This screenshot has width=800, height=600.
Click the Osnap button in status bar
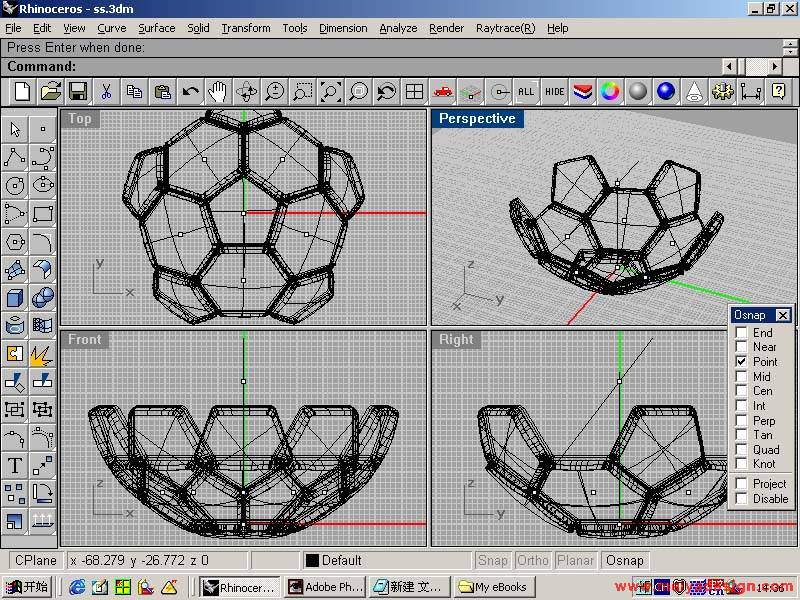[x=625, y=561]
